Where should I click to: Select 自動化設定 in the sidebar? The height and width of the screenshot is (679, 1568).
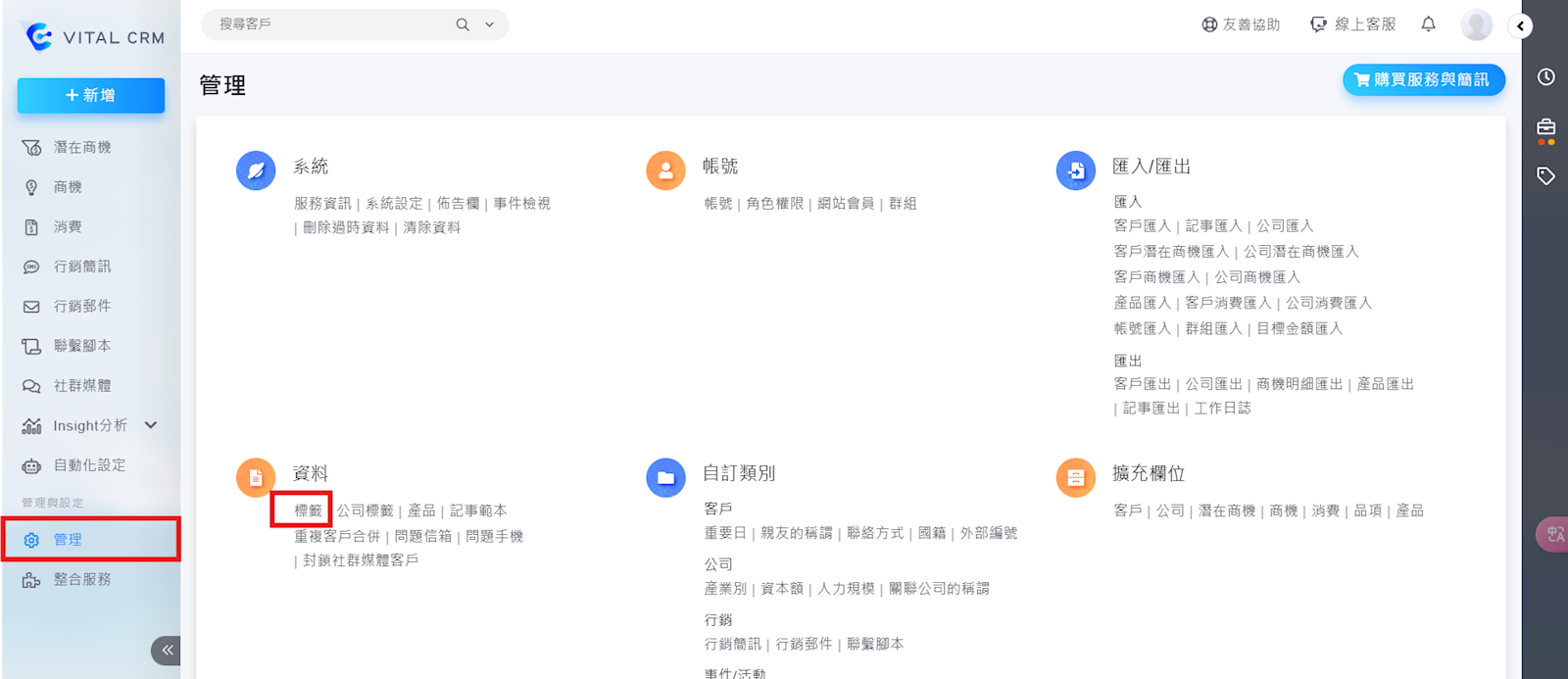[89, 465]
